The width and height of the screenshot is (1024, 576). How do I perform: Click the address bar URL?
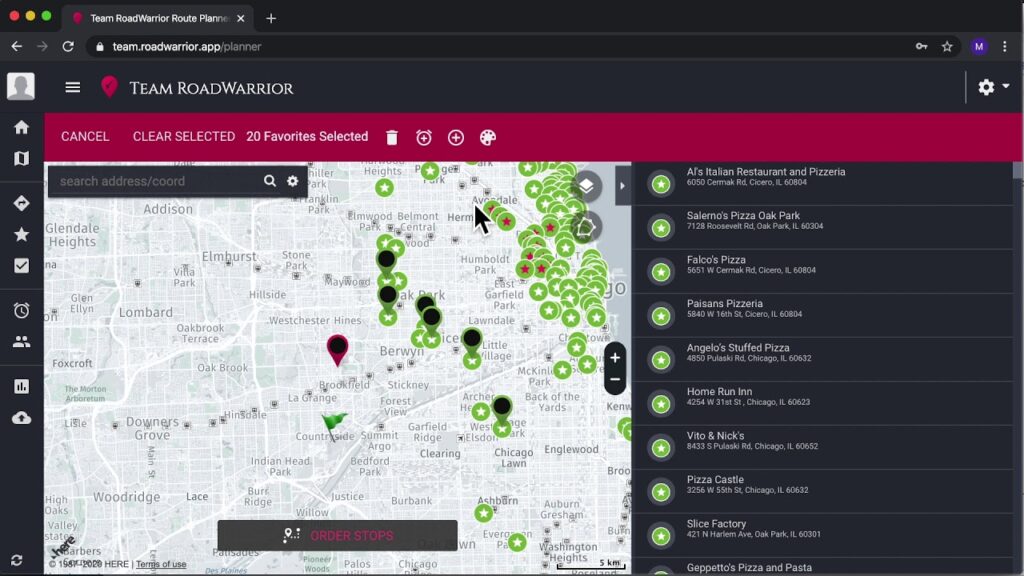(x=187, y=46)
